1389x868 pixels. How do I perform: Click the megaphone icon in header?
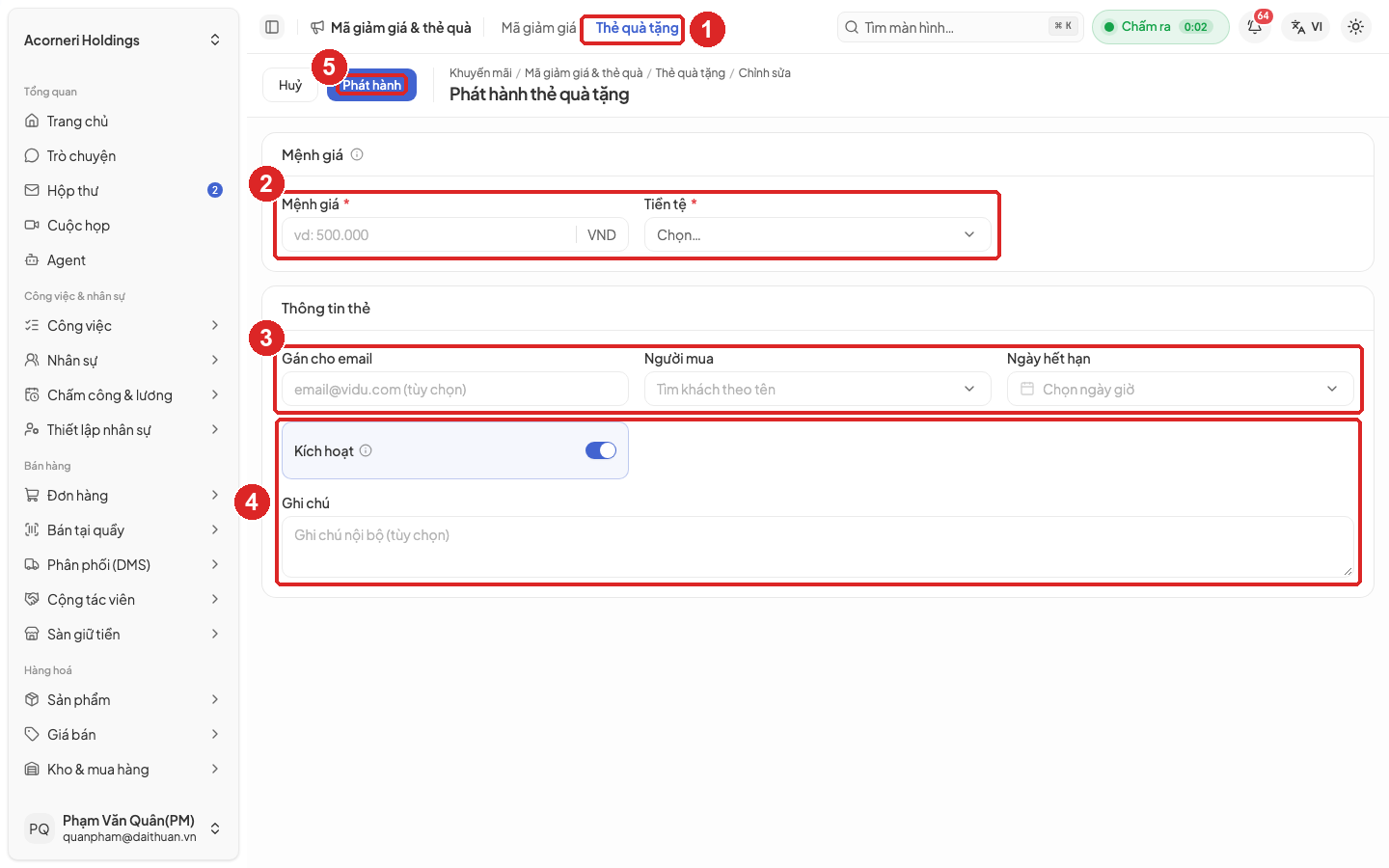[x=317, y=28]
